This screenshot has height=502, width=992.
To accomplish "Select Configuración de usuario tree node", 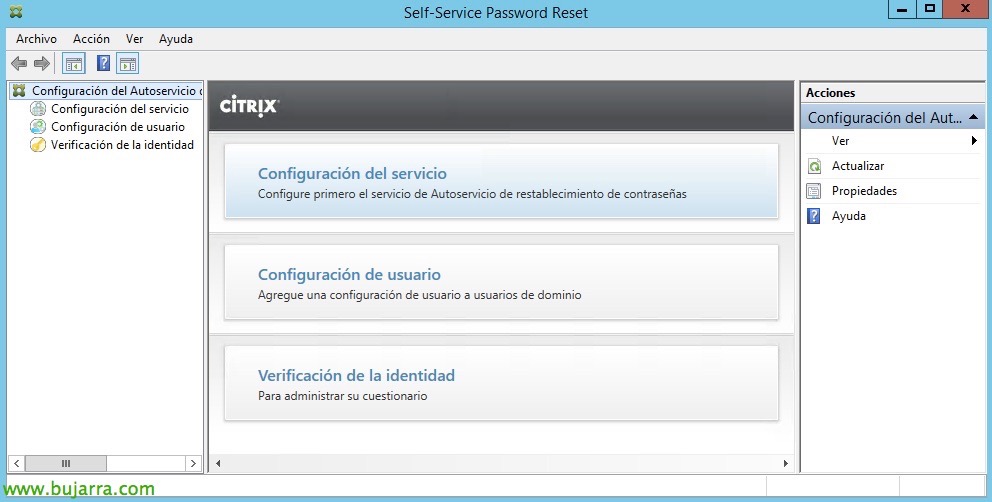I will pos(118,127).
